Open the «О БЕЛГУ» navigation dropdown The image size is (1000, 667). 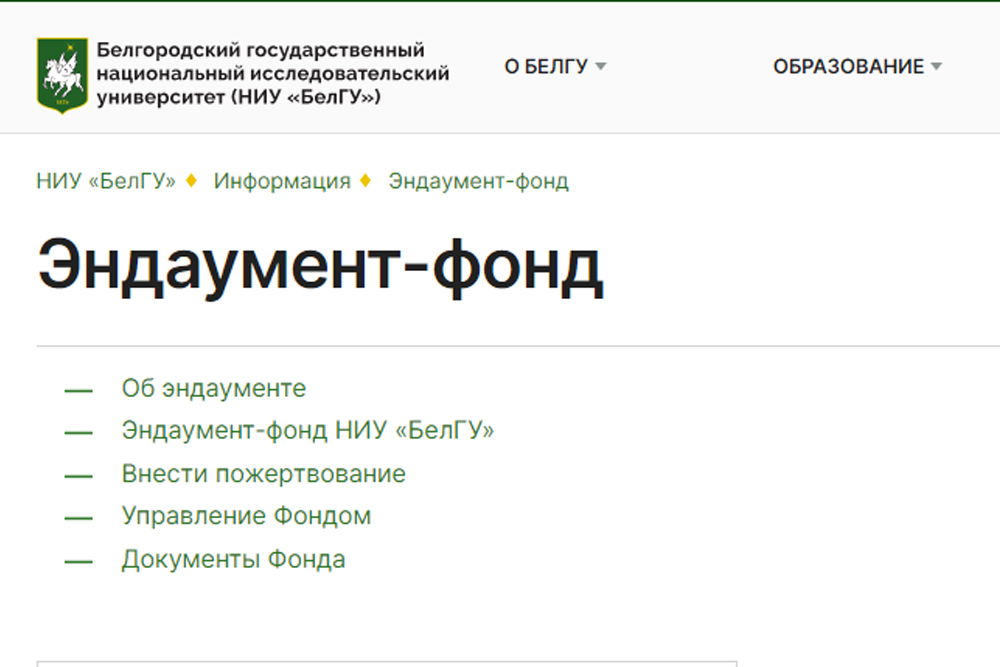tap(548, 66)
